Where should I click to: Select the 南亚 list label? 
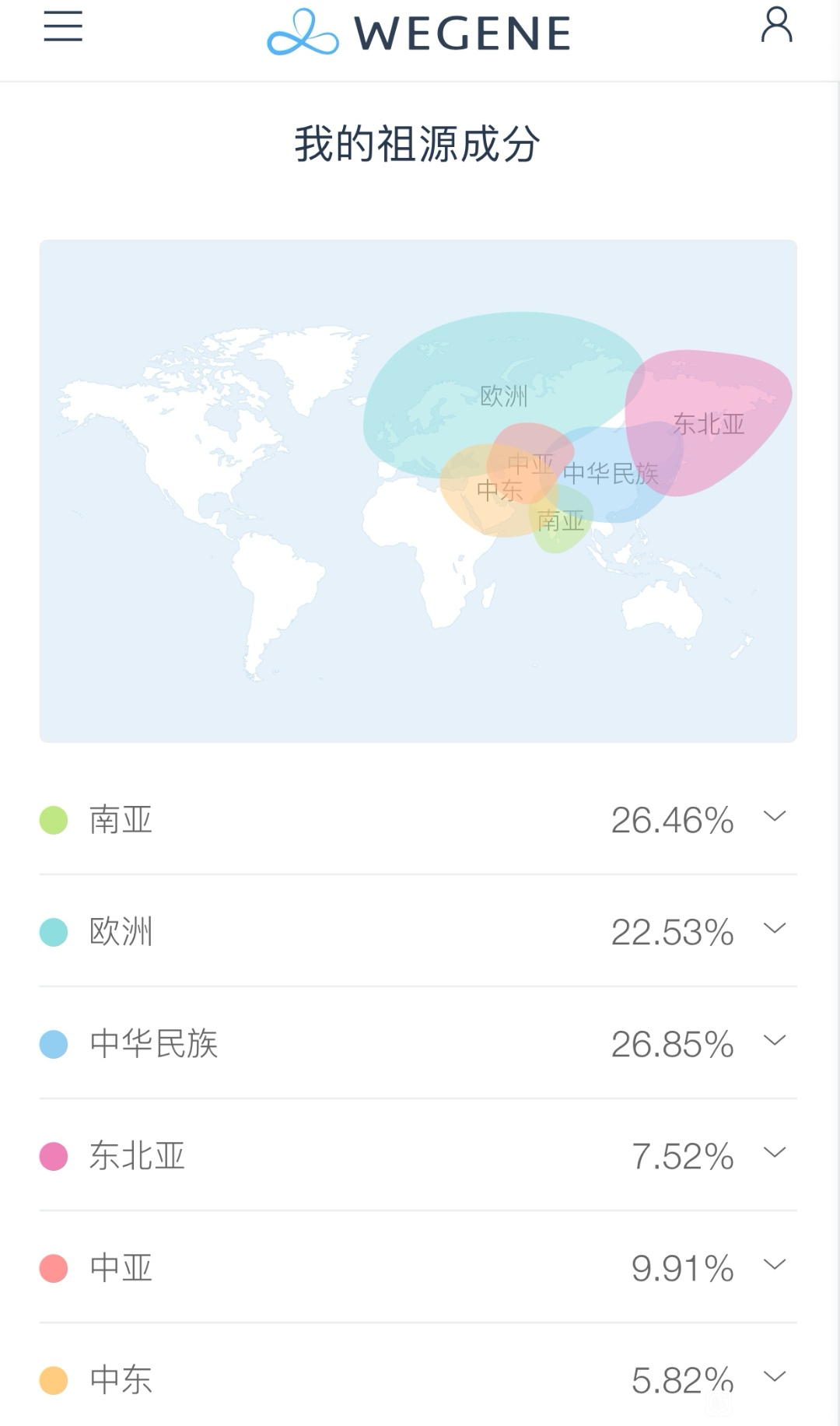coord(121,820)
